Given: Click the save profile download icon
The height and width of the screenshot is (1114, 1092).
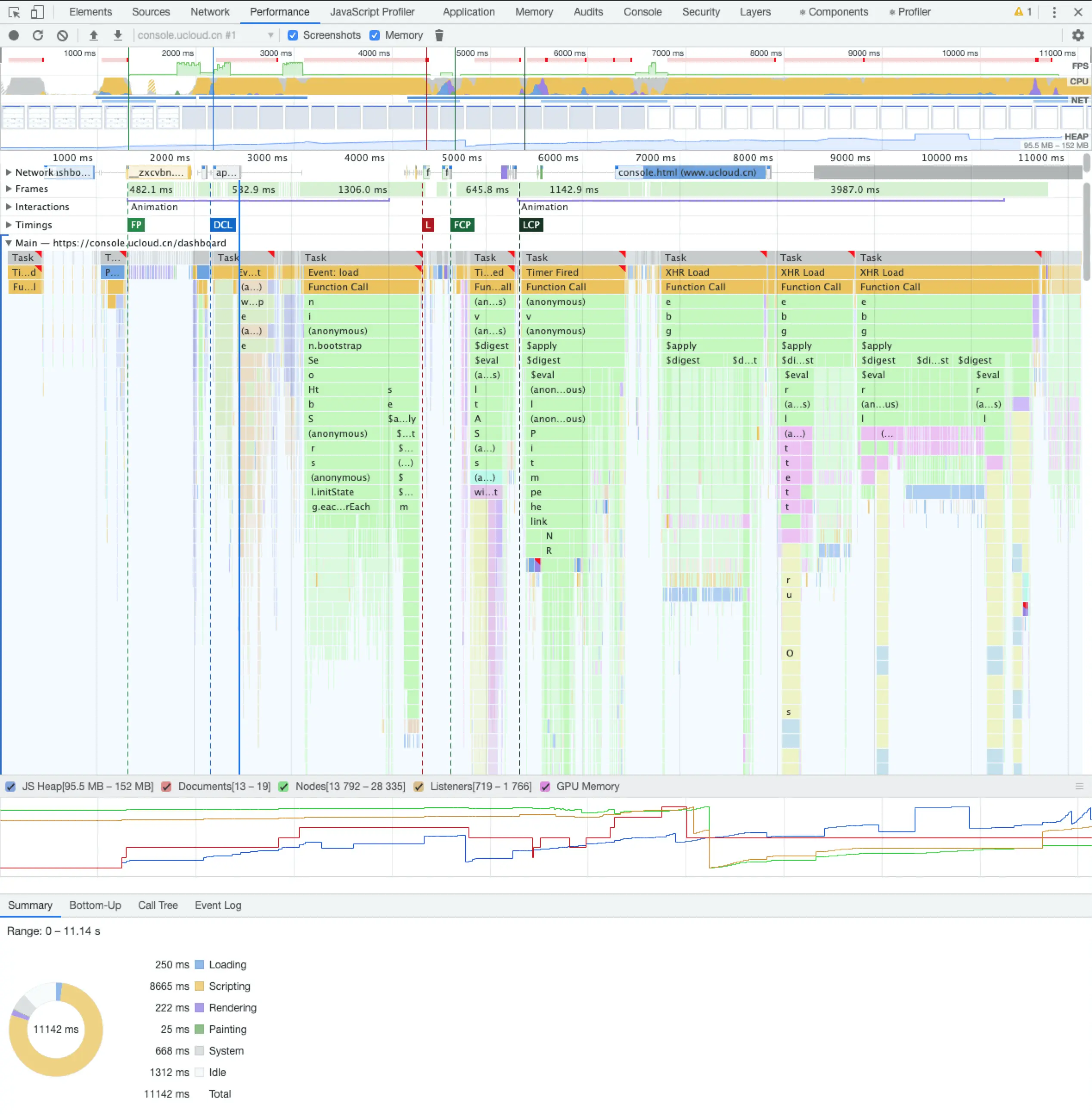Looking at the screenshot, I should point(118,36).
